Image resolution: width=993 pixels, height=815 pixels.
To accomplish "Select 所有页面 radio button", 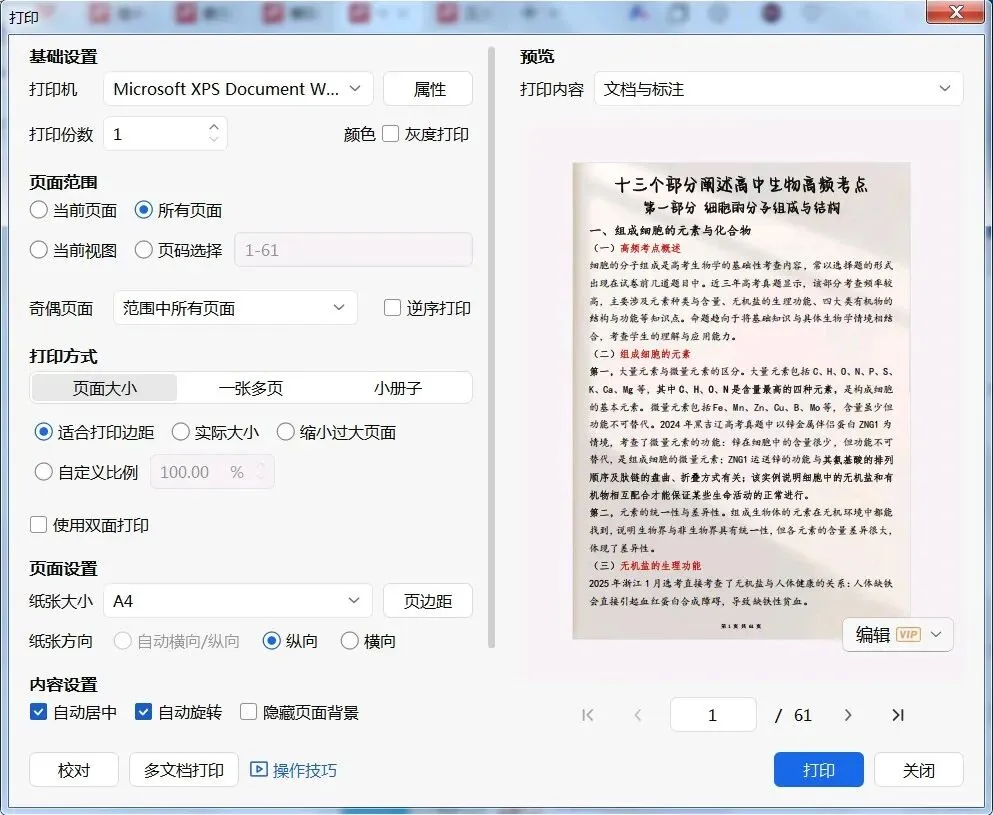I will coord(144,210).
